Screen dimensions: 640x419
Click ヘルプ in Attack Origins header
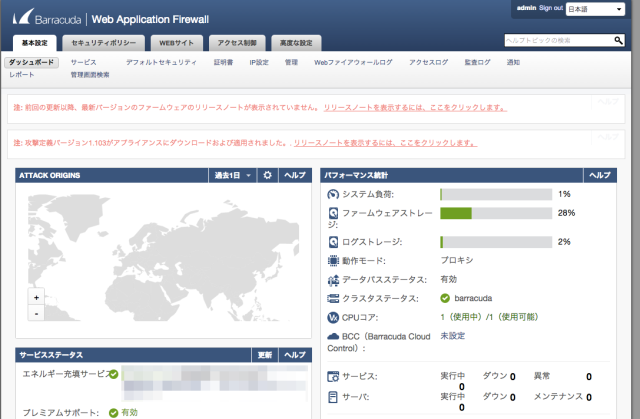pos(295,175)
